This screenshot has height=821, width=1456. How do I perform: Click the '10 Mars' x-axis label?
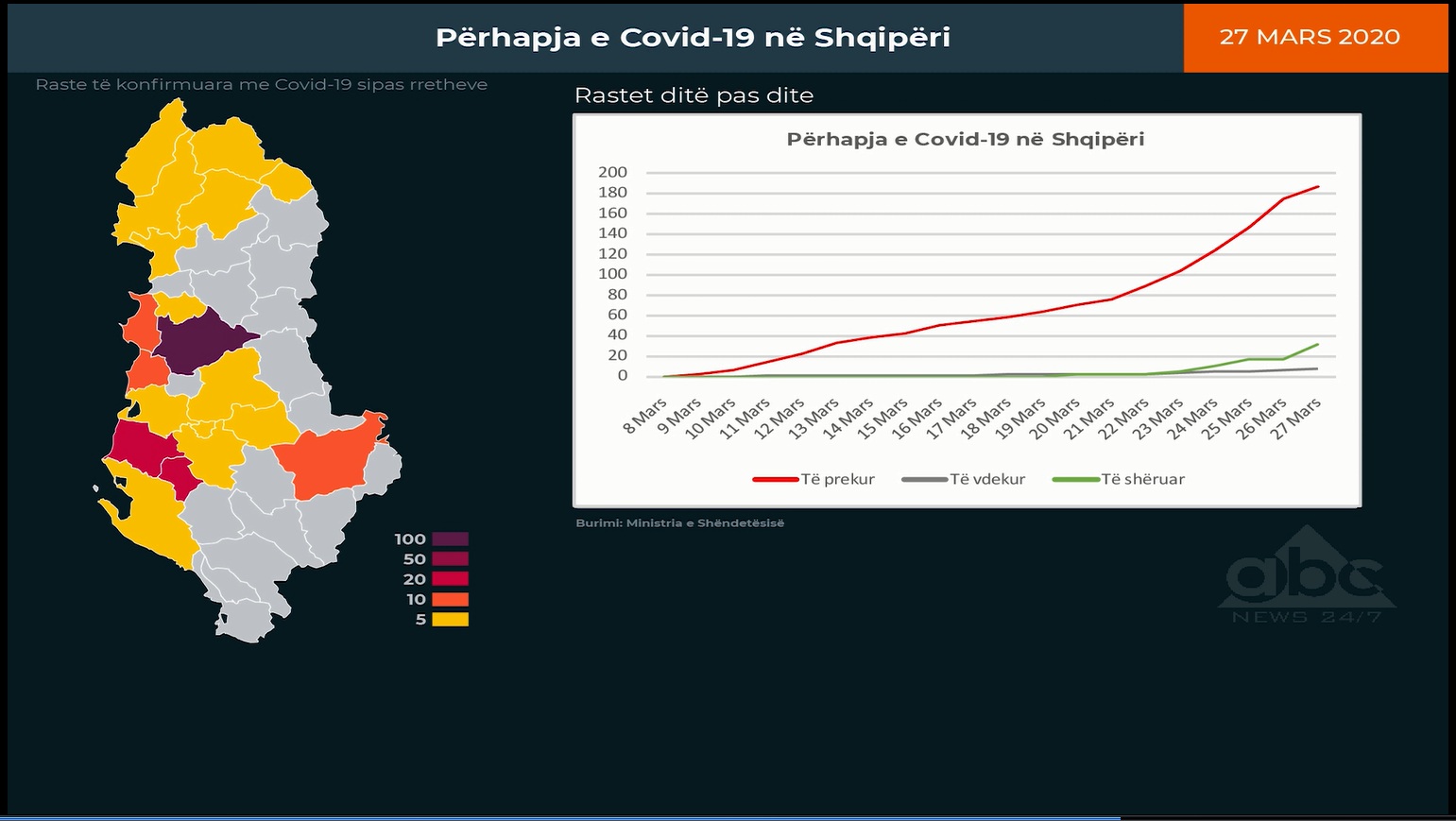tap(711, 419)
